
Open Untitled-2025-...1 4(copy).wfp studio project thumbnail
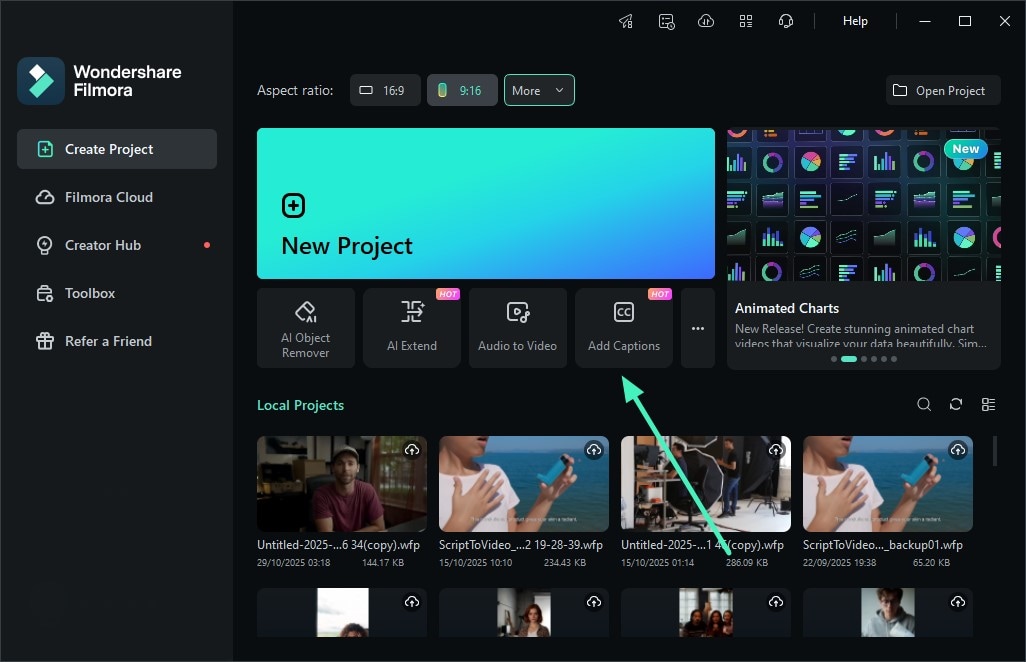click(705, 484)
